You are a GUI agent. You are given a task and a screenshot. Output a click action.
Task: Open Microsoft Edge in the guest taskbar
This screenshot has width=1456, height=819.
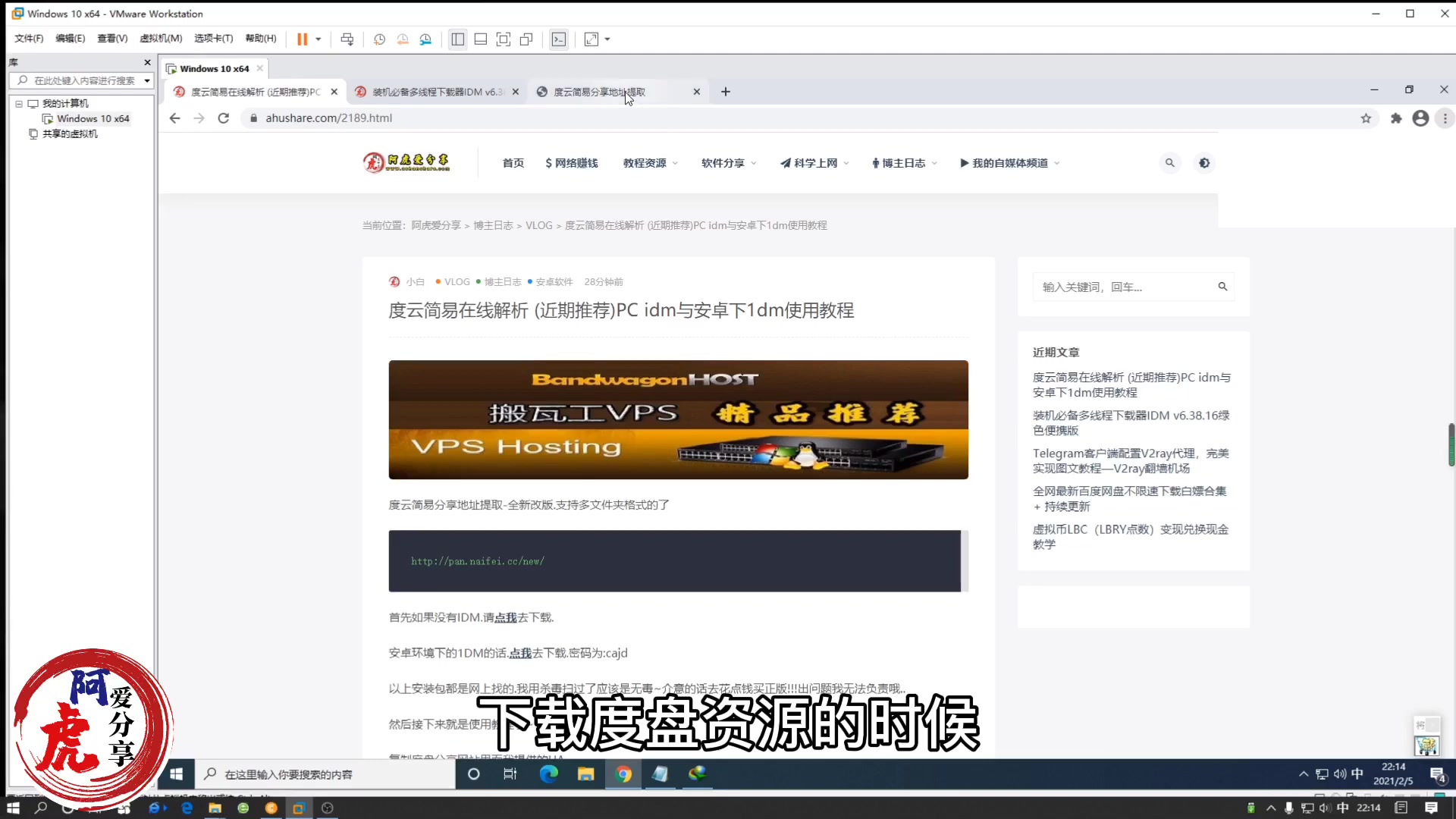(548, 774)
